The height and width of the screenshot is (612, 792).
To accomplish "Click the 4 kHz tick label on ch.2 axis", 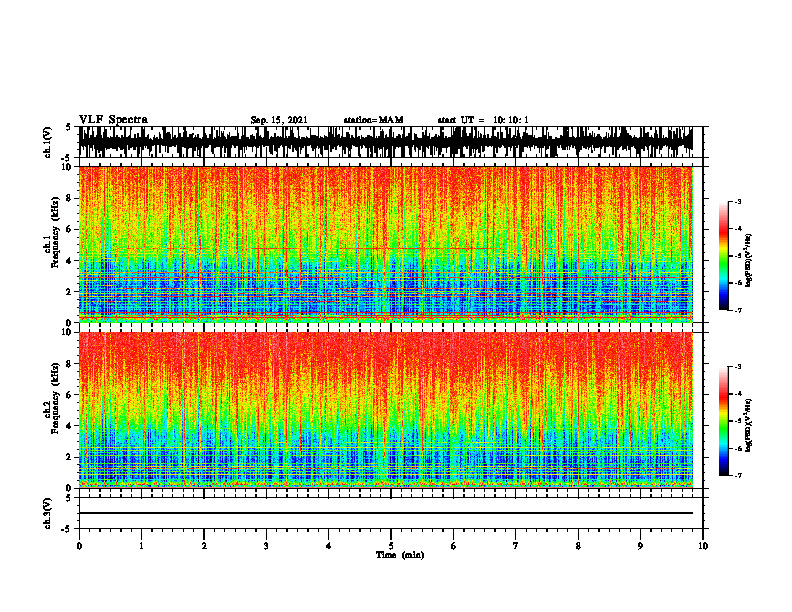I will pyautogui.click(x=70, y=426).
